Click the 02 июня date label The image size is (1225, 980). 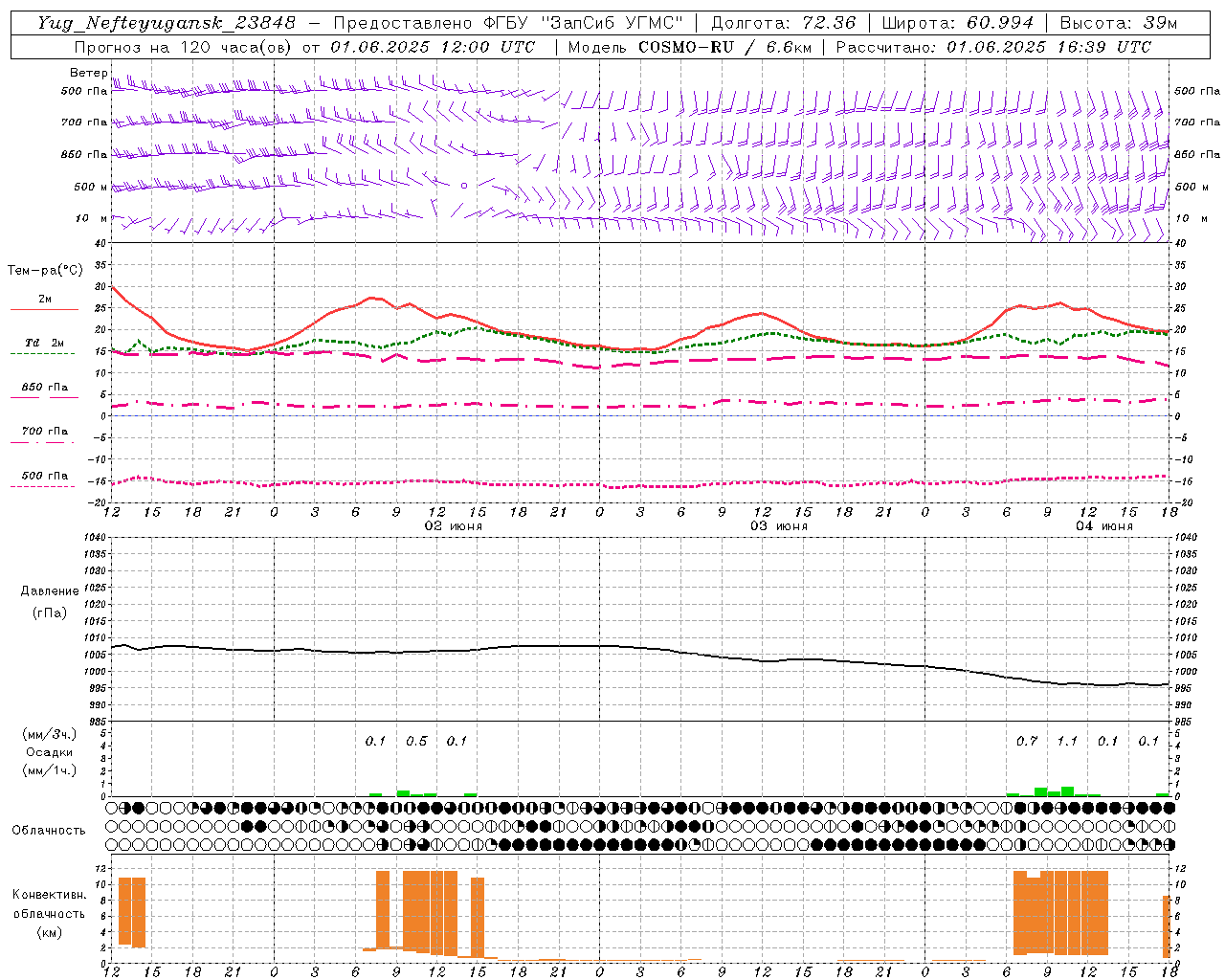point(454,526)
